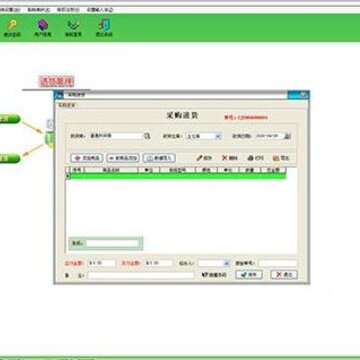Open the last menu in the main menu bar
Viewport: 360px width, 360px height.
100,10
